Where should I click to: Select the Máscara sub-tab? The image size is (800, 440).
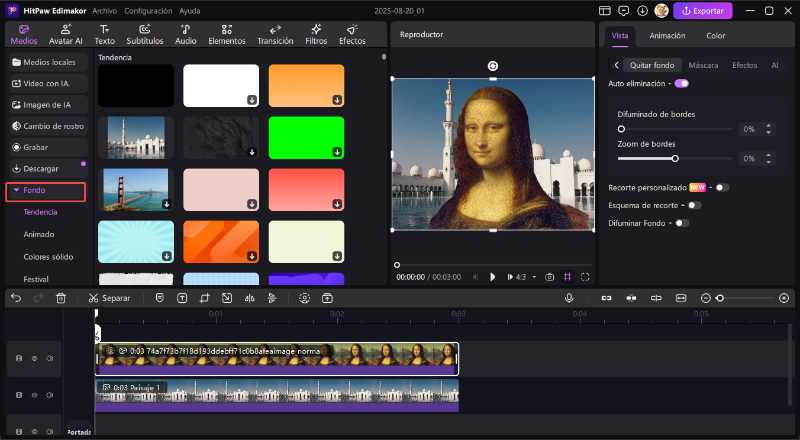703,65
